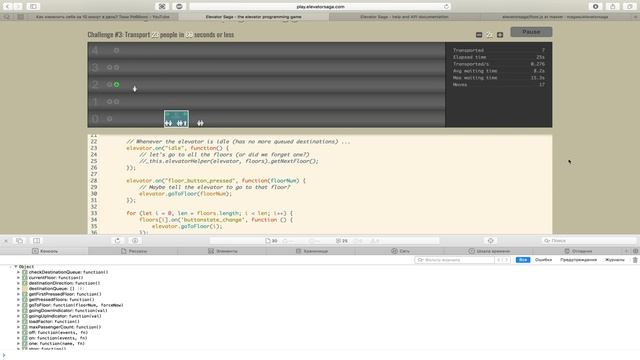Open Шкала времени tab in inspector
The image size is (640, 360).
(x=489, y=251)
